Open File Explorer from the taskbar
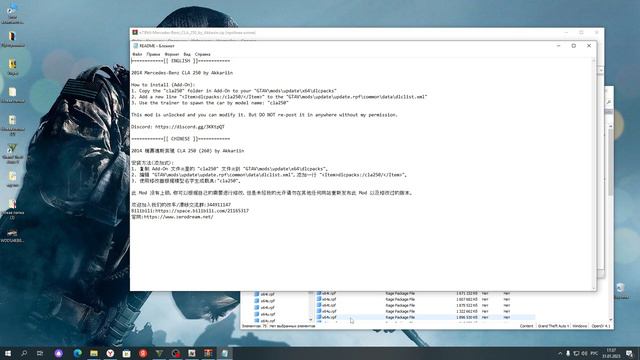 (94, 353)
